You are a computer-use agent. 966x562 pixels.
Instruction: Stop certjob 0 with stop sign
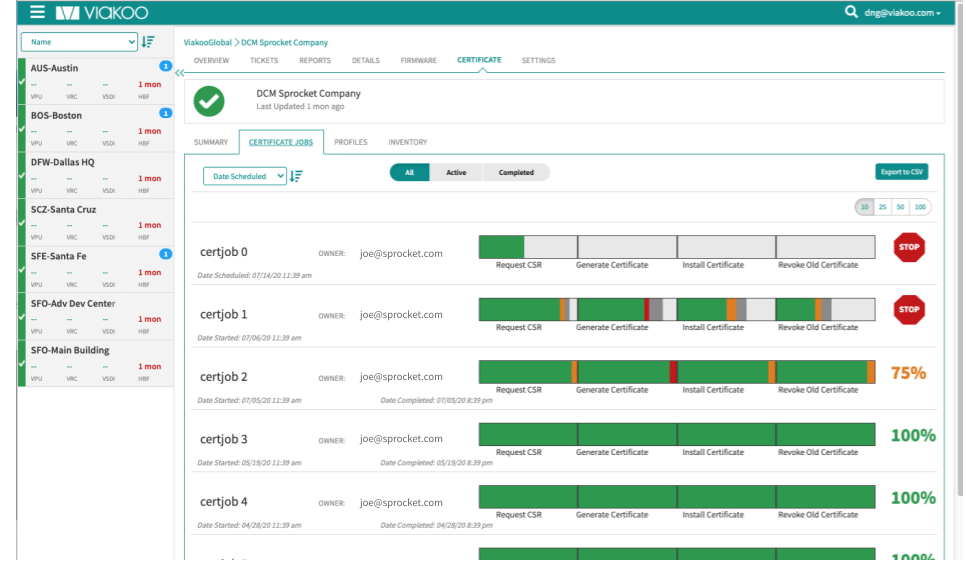pos(909,248)
